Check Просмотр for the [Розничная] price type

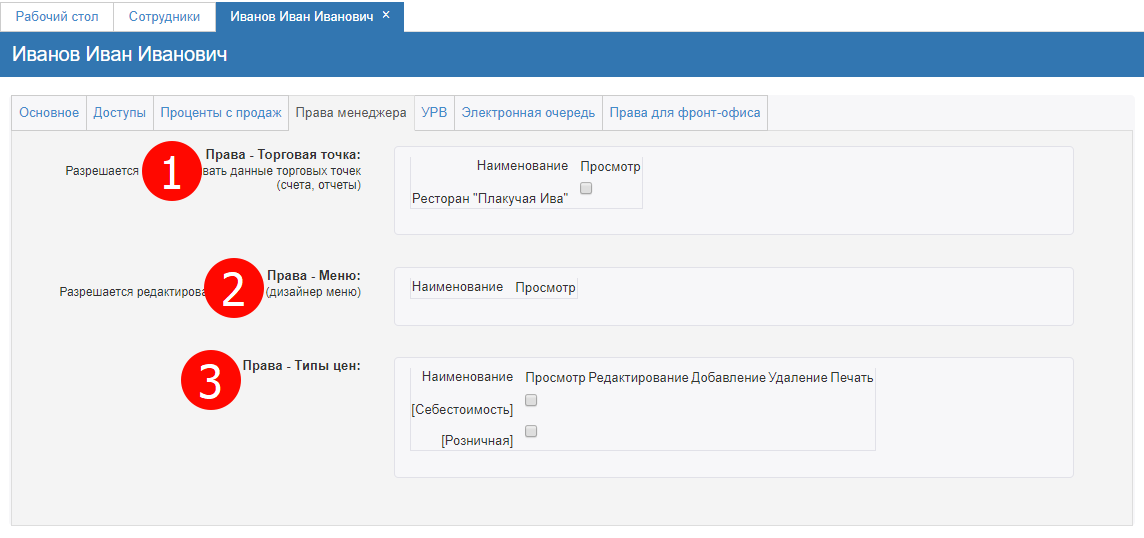532,431
